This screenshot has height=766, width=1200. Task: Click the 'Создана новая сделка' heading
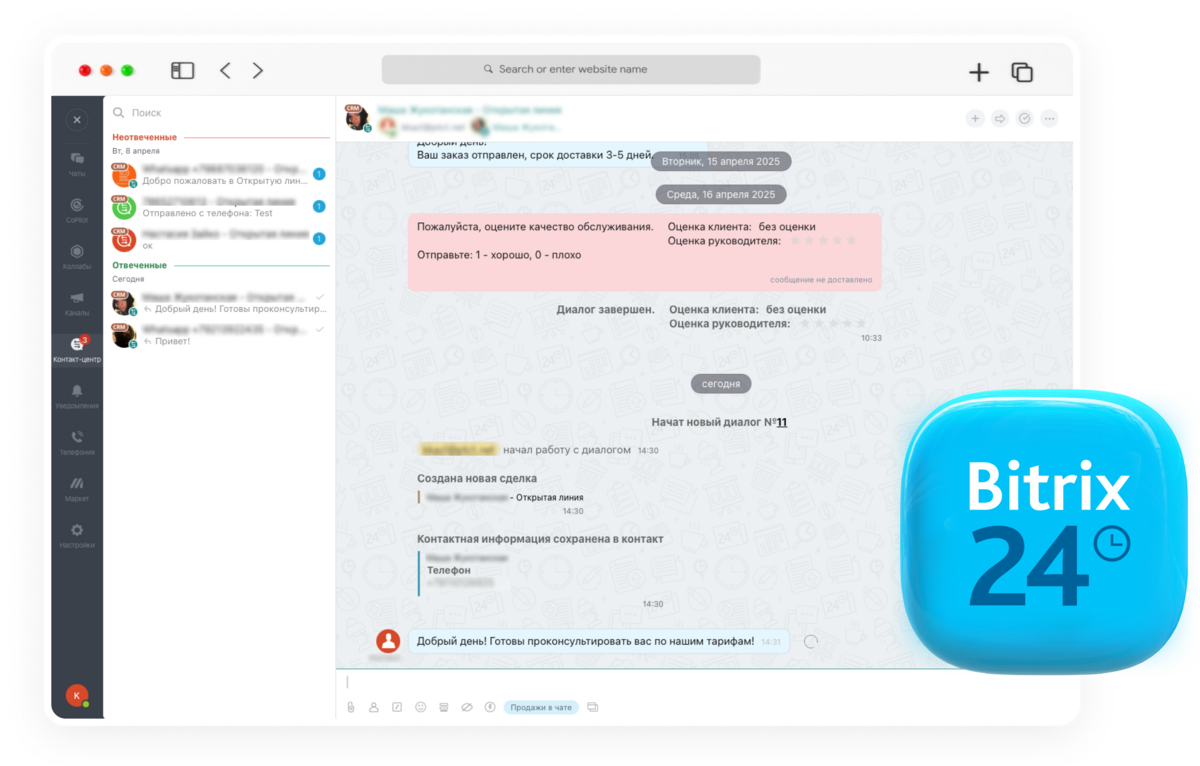[x=477, y=479]
